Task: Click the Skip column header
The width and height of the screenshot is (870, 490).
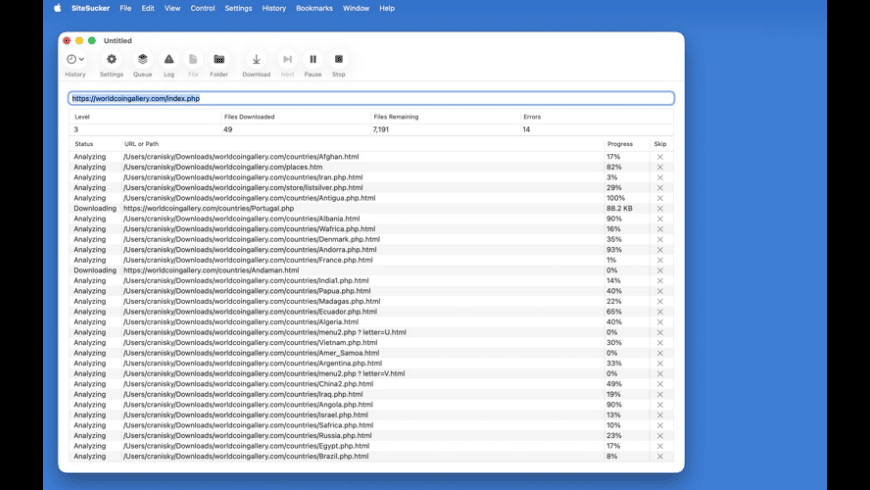Action: point(660,144)
